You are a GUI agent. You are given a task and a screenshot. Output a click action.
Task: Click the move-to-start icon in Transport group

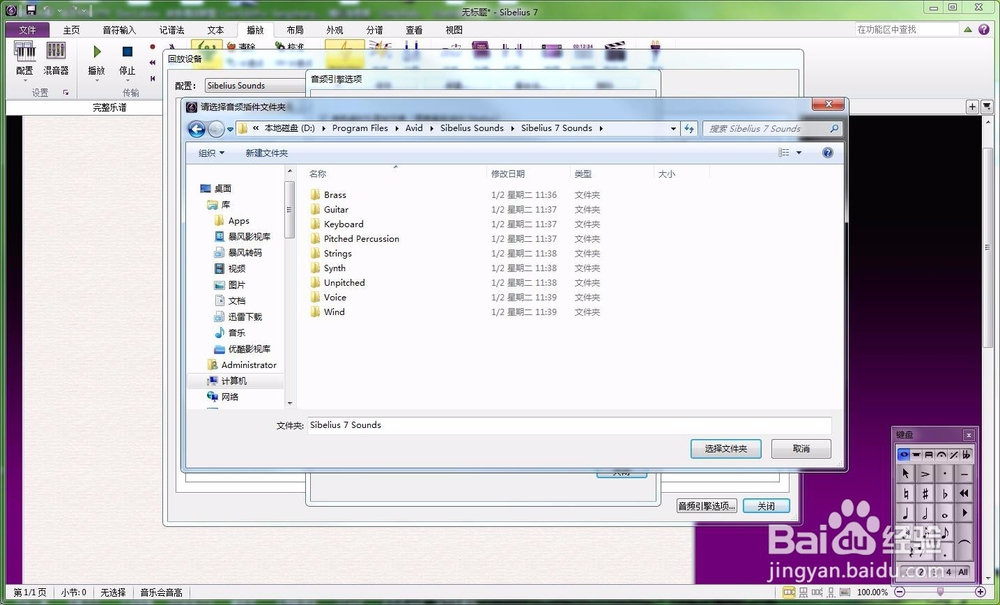152,78
